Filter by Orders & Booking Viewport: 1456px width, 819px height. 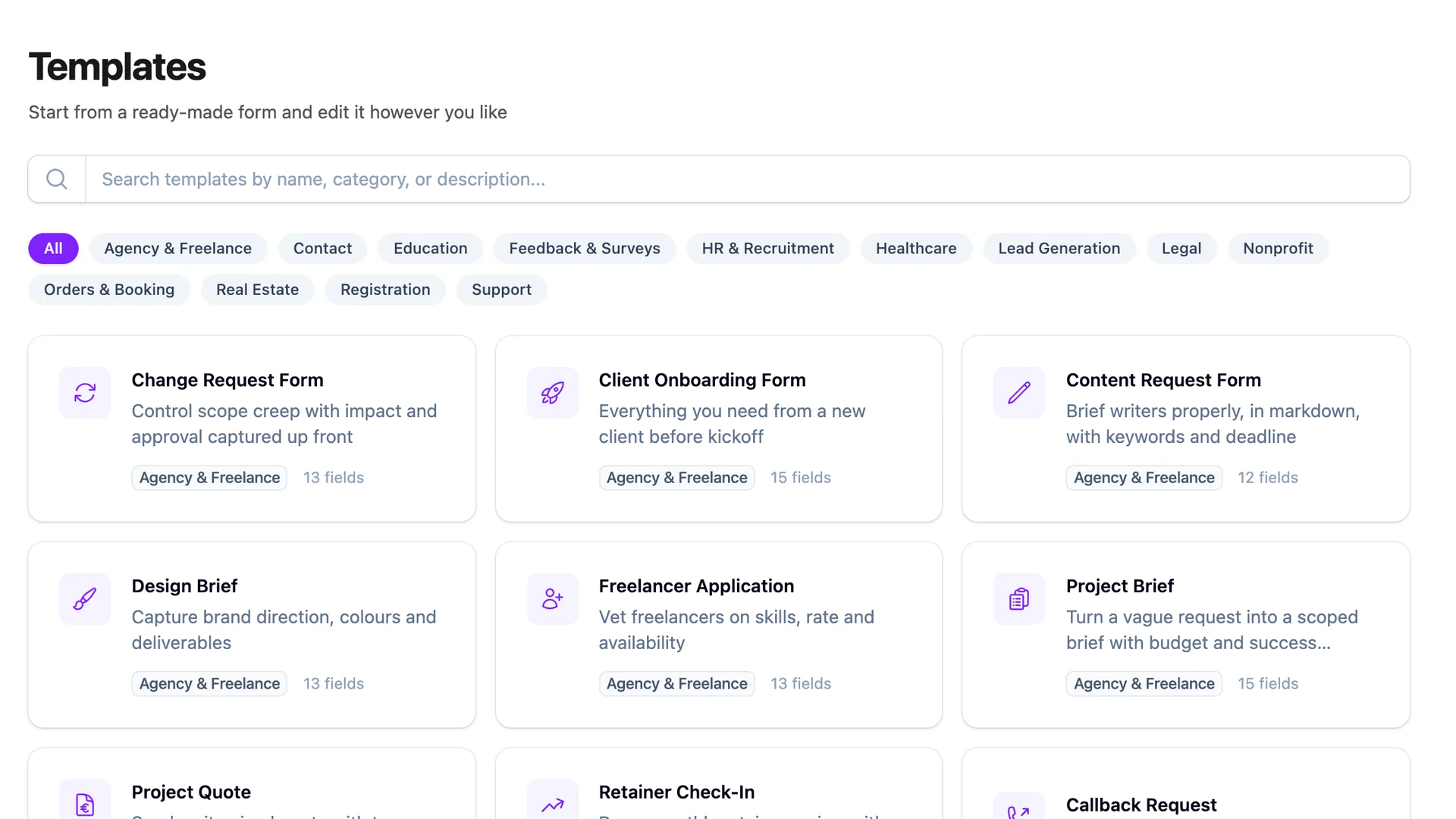pos(109,290)
